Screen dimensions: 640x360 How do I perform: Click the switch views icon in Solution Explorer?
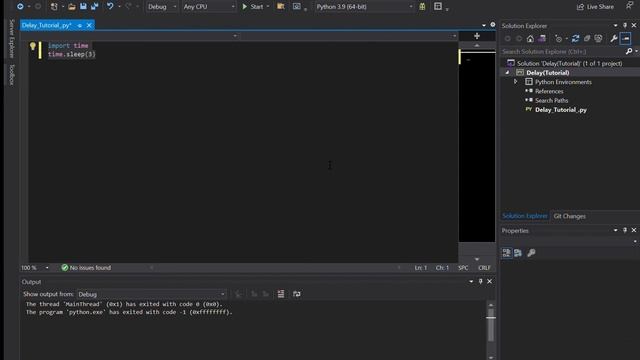pos(542,39)
